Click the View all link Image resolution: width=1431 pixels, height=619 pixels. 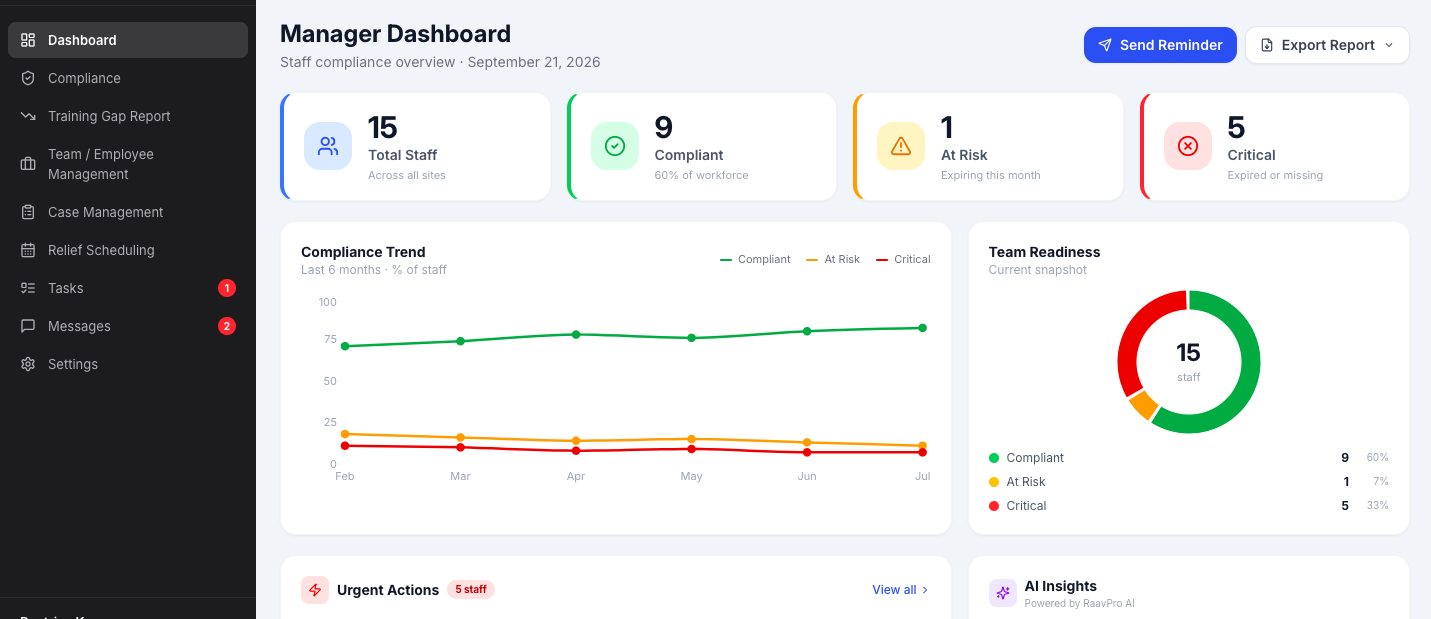[x=901, y=590]
